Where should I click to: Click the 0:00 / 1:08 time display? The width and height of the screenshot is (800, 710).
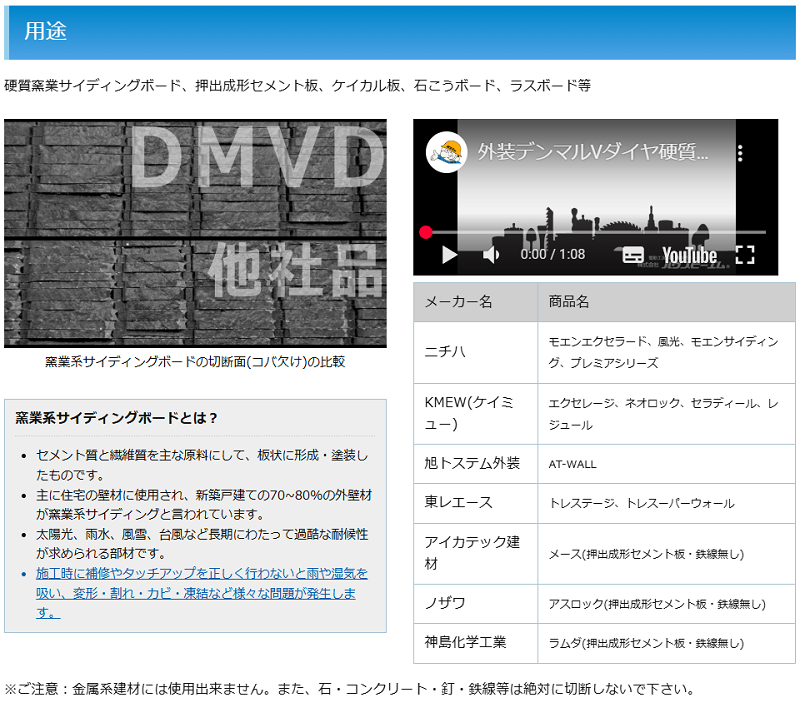pyautogui.click(x=553, y=254)
